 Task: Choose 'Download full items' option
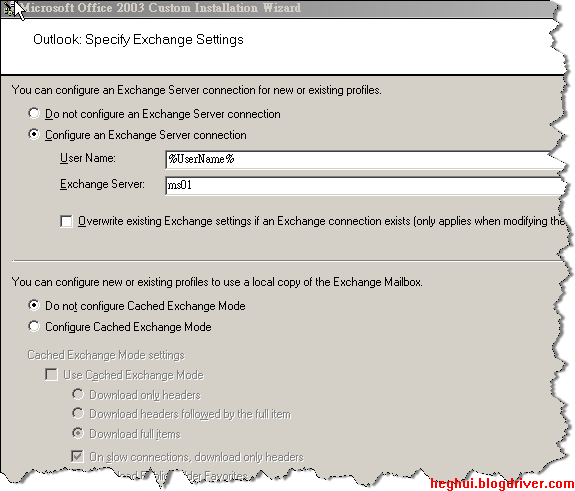[x=78, y=433]
